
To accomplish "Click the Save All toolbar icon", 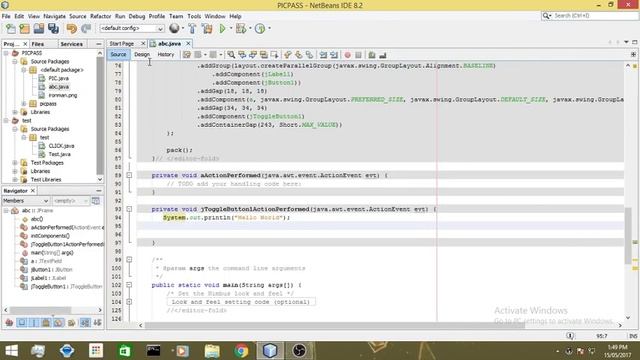I will 53,29.
